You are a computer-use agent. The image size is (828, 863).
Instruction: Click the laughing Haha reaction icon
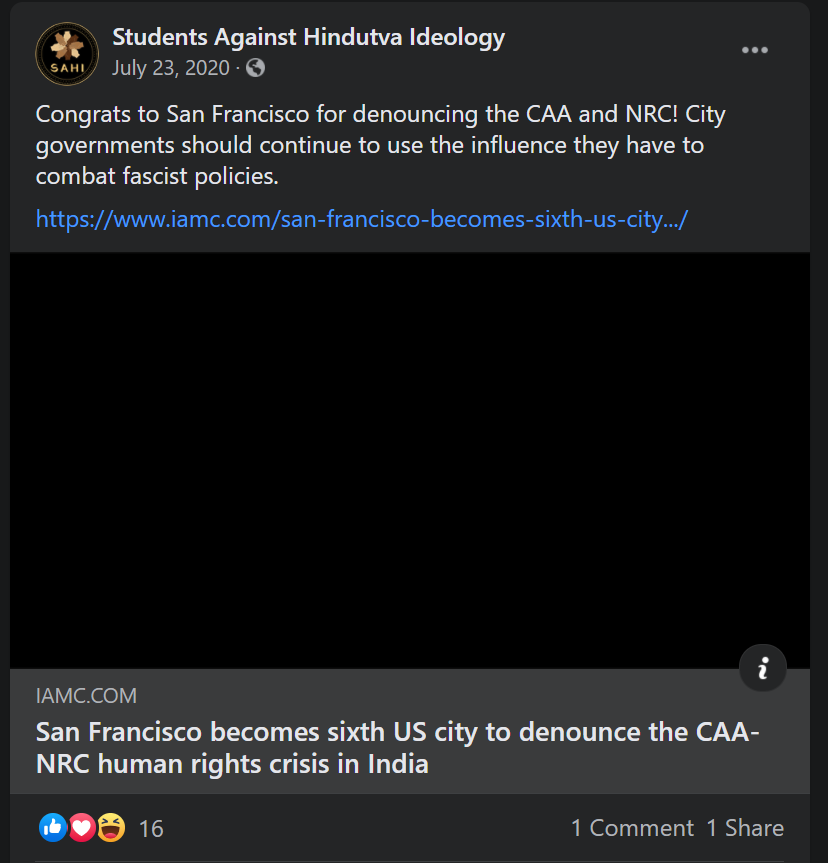click(x=111, y=827)
